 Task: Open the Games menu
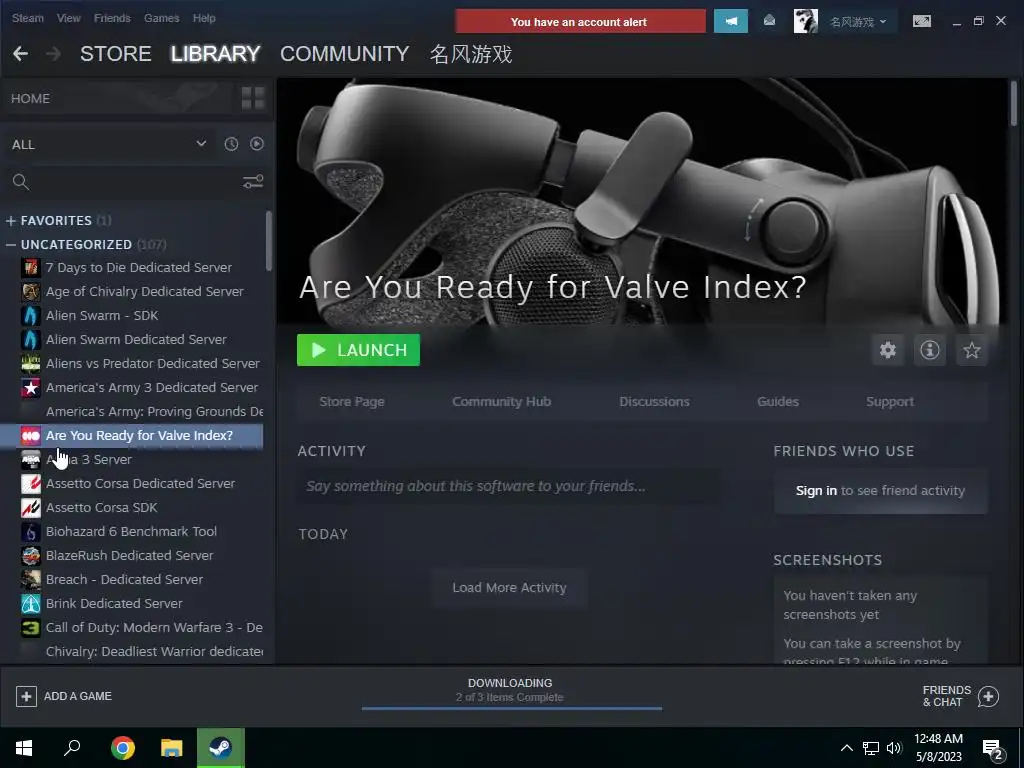coord(161,18)
